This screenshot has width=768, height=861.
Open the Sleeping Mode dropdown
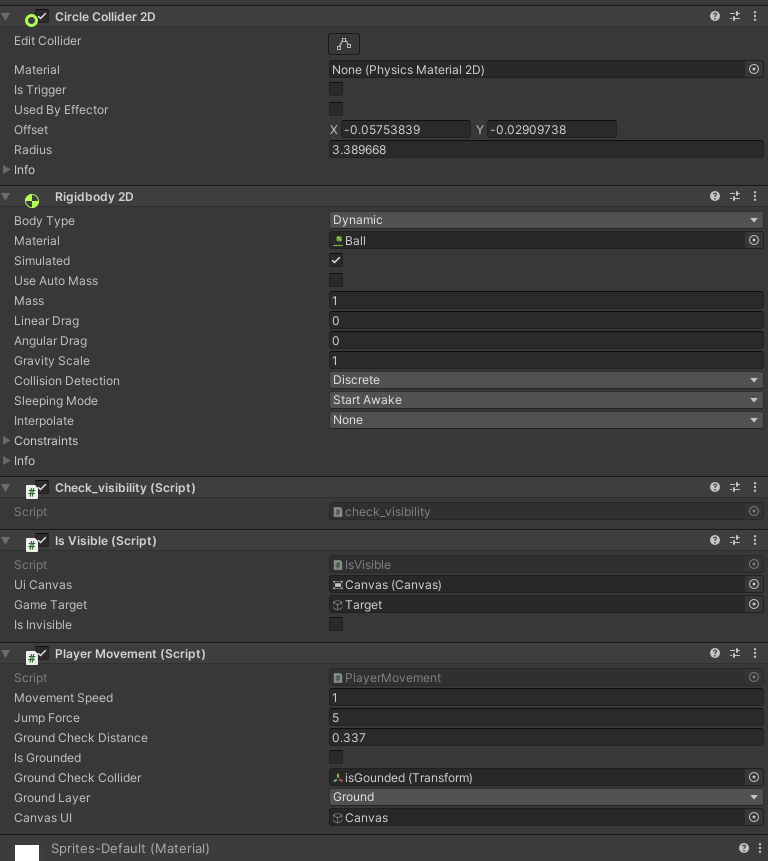click(x=546, y=400)
